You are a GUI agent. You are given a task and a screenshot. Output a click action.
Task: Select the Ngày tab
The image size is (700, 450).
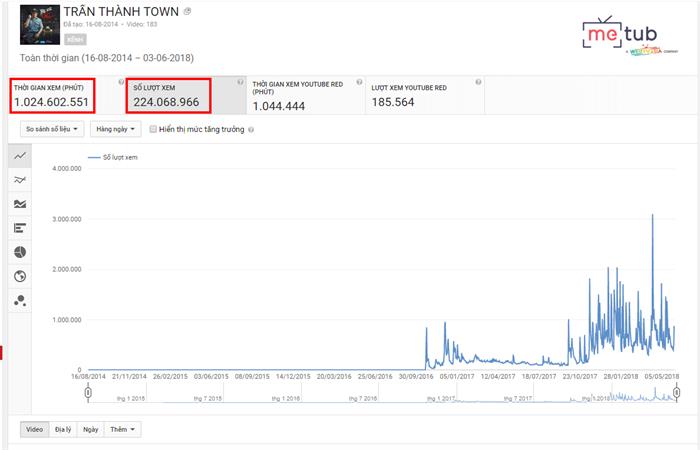pos(91,429)
